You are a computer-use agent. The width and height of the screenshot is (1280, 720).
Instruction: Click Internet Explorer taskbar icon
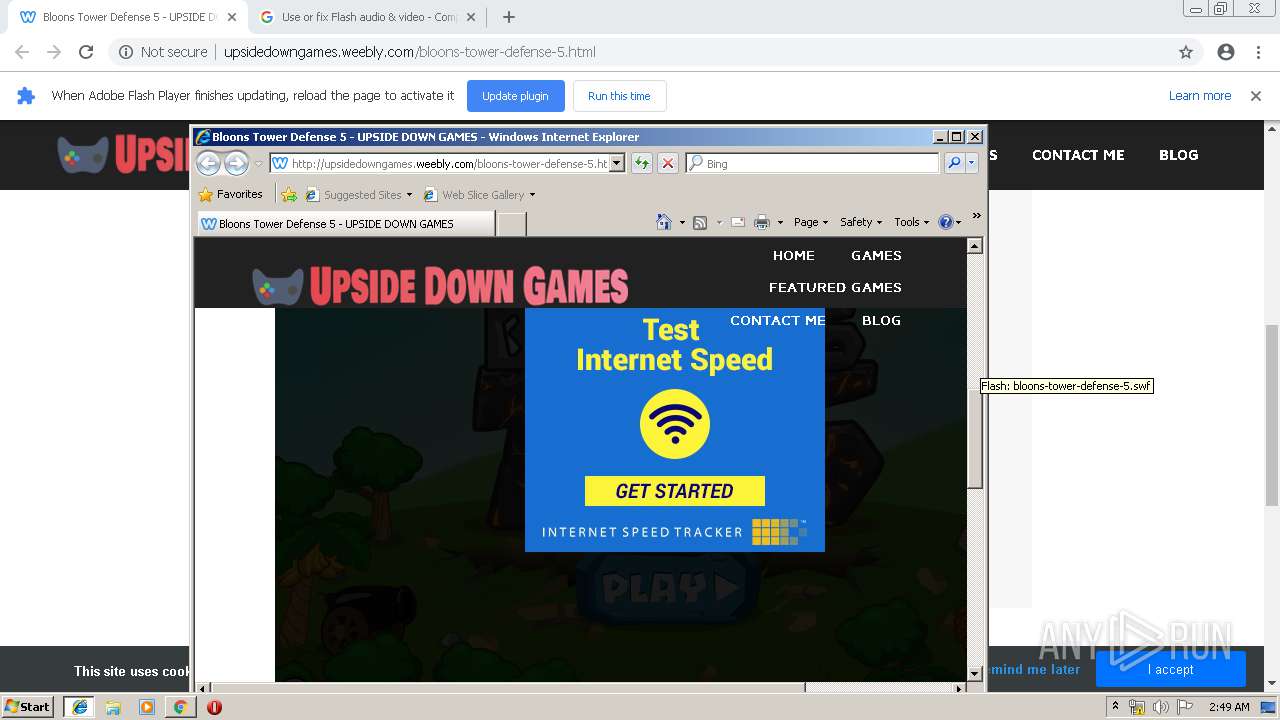click(x=79, y=707)
